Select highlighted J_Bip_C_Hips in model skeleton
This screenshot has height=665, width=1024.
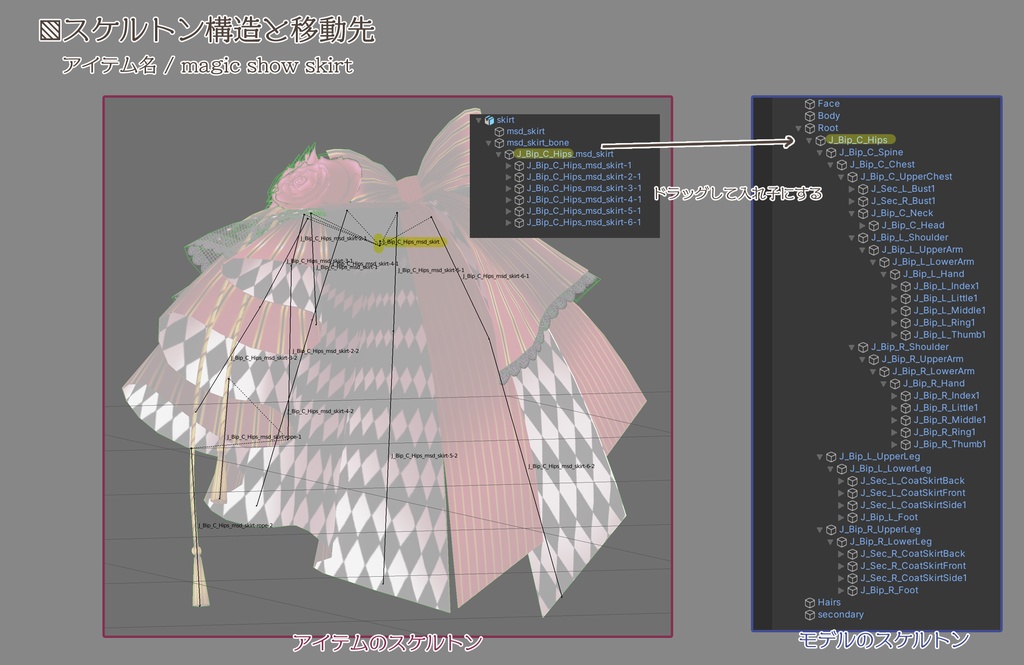coord(857,140)
